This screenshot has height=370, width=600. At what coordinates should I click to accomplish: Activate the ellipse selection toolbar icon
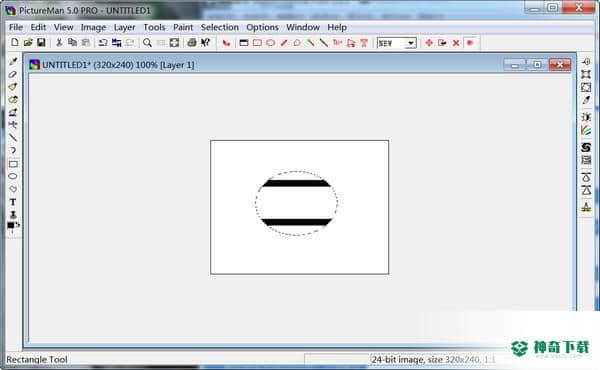pyautogui.click(x=271, y=42)
